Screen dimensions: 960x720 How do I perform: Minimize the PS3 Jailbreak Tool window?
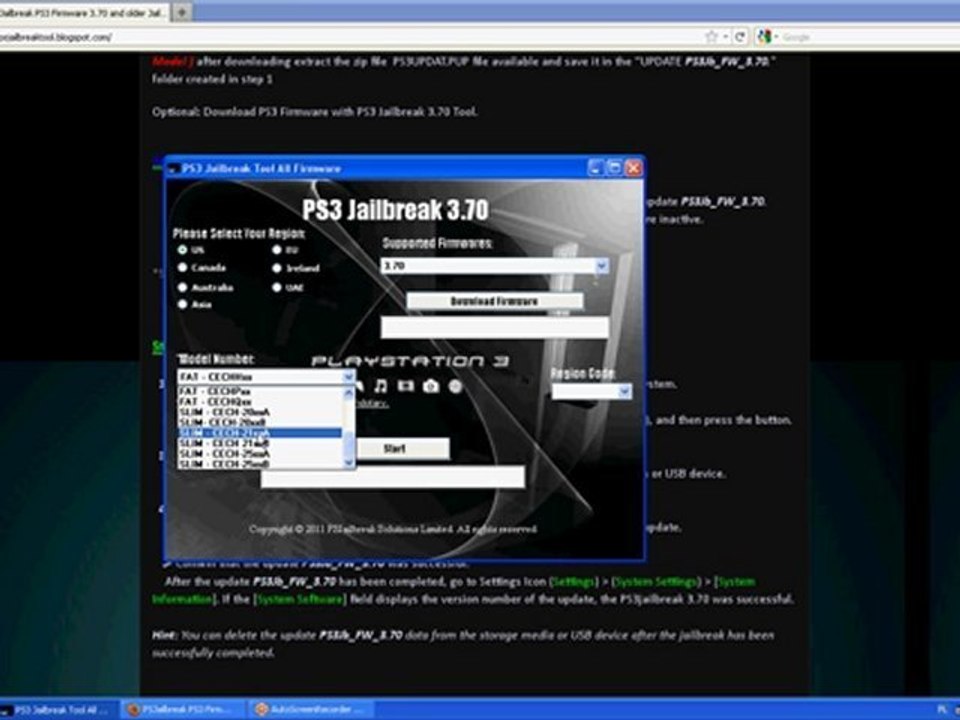[x=595, y=168]
